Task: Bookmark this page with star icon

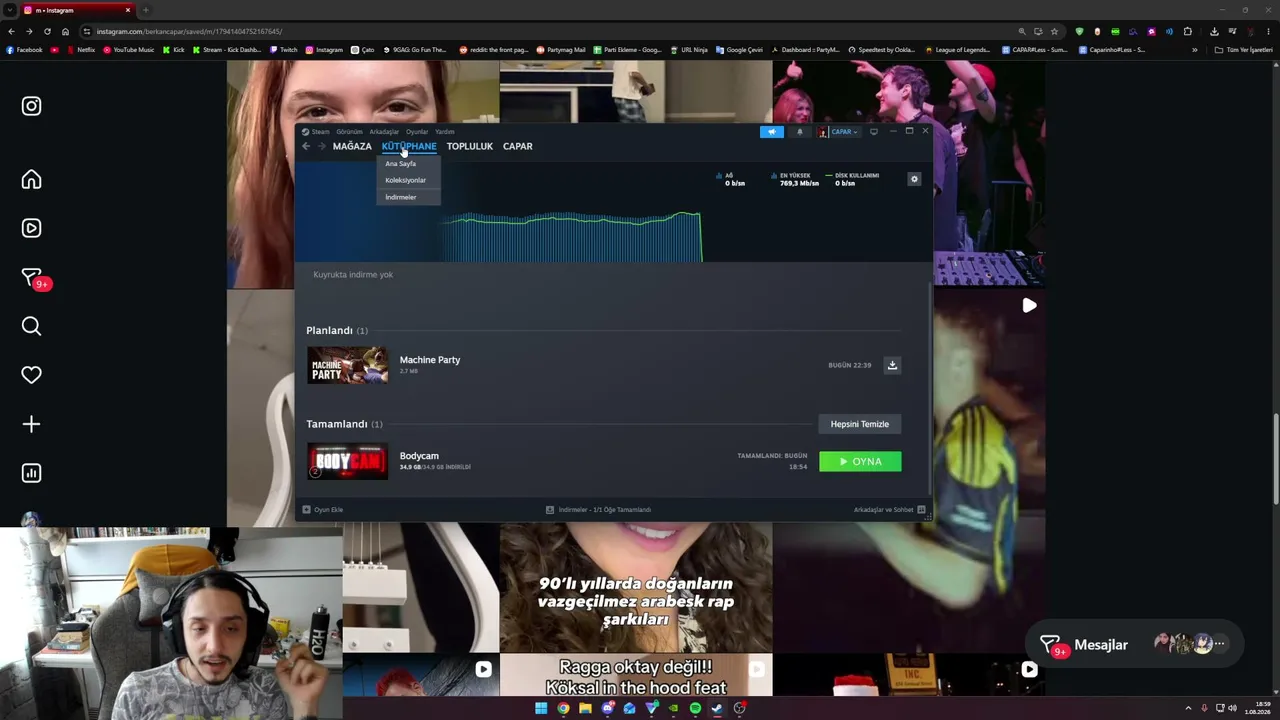Action: click(x=1054, y=31)
